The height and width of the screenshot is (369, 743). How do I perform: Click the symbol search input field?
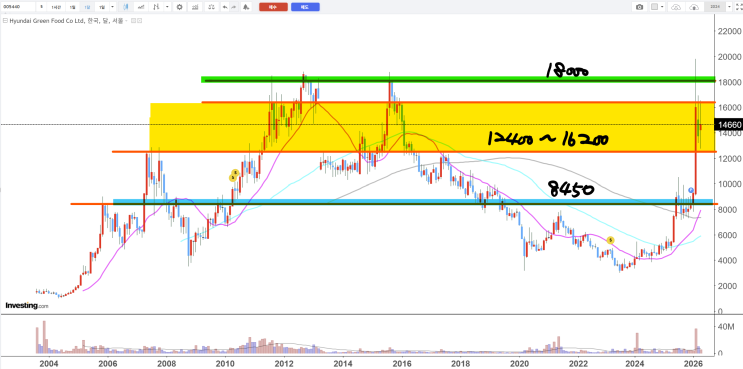[18, 7]
